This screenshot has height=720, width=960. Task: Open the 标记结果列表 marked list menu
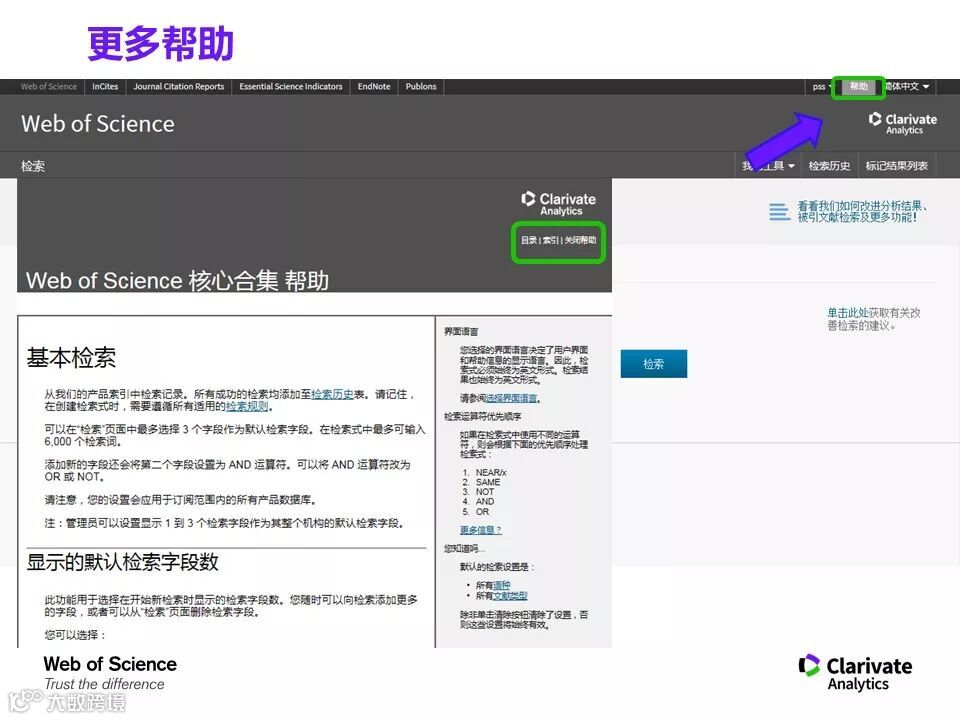click(x=896, y=166)
